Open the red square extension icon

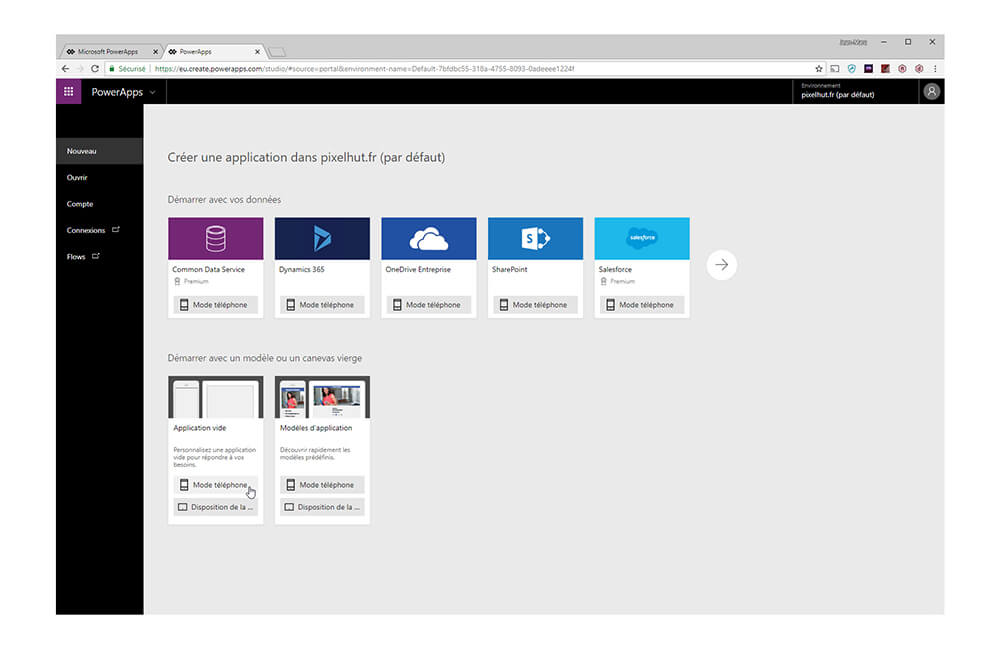point(885,69)
